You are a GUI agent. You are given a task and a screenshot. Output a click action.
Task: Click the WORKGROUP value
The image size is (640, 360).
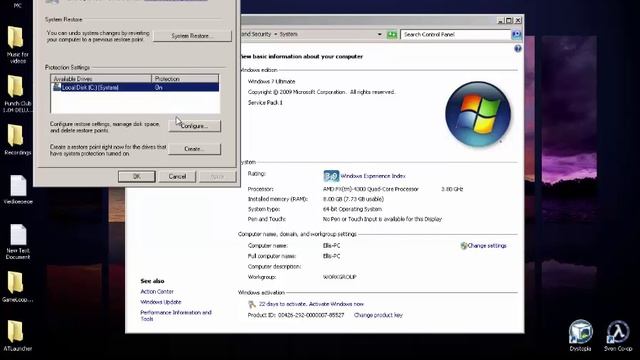(x=340, y=277)
